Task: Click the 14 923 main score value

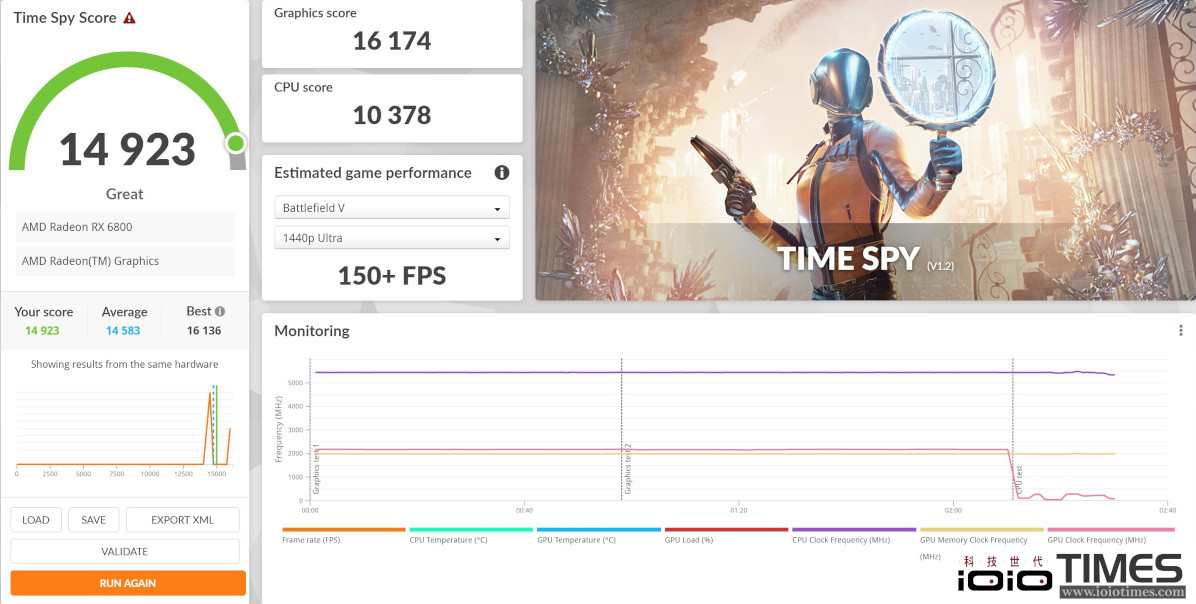Action: click(x=127, y=149)
